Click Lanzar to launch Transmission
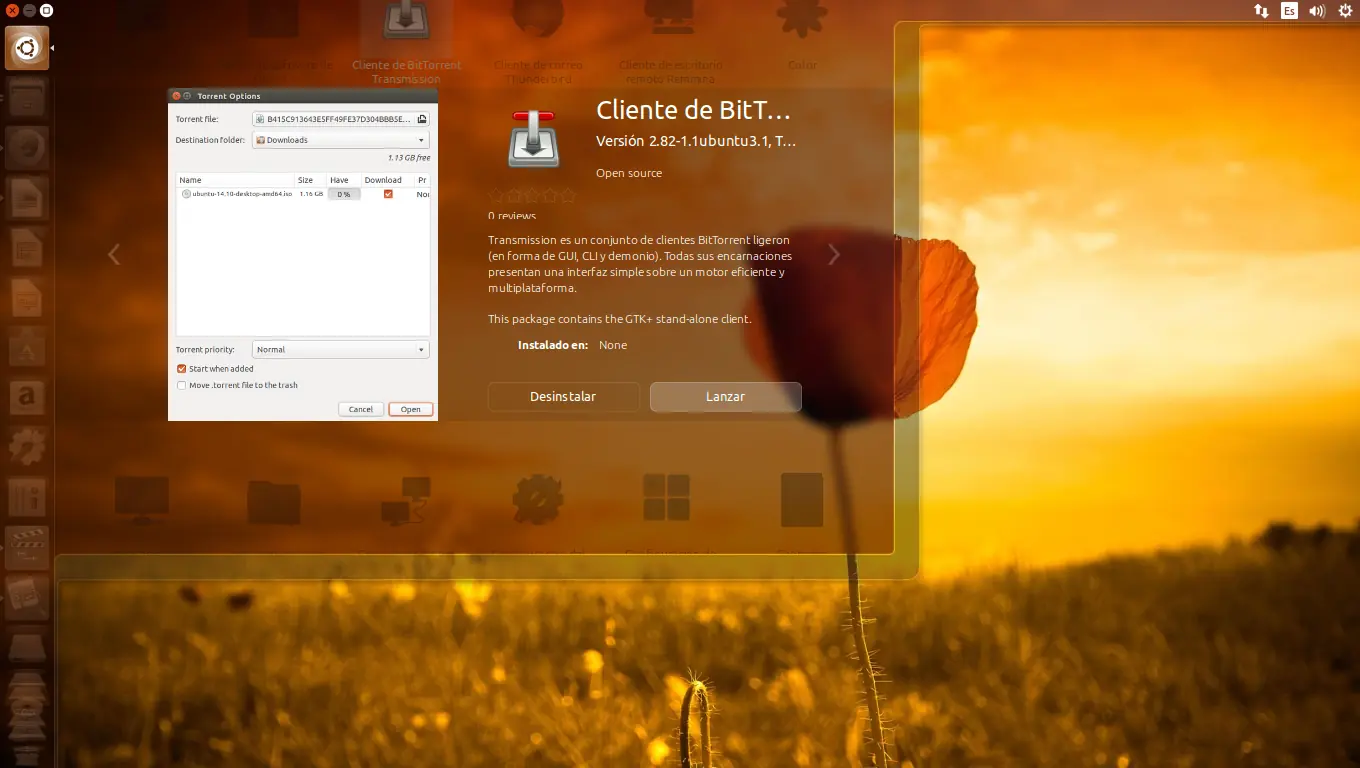1360x768 pixels. (x=725, y=397)
